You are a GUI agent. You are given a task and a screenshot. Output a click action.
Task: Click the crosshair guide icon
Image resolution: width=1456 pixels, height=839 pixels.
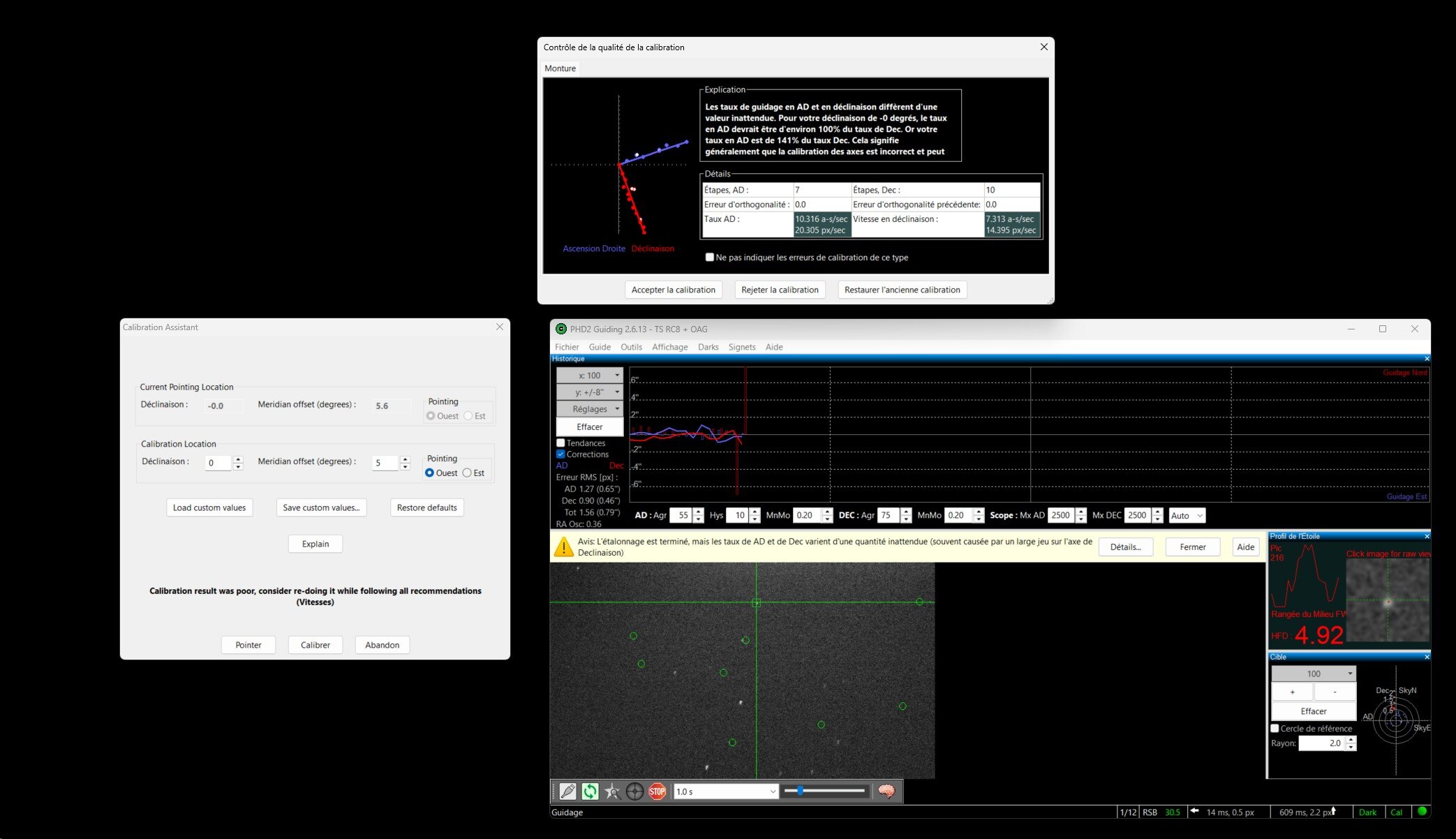point(634,791)
